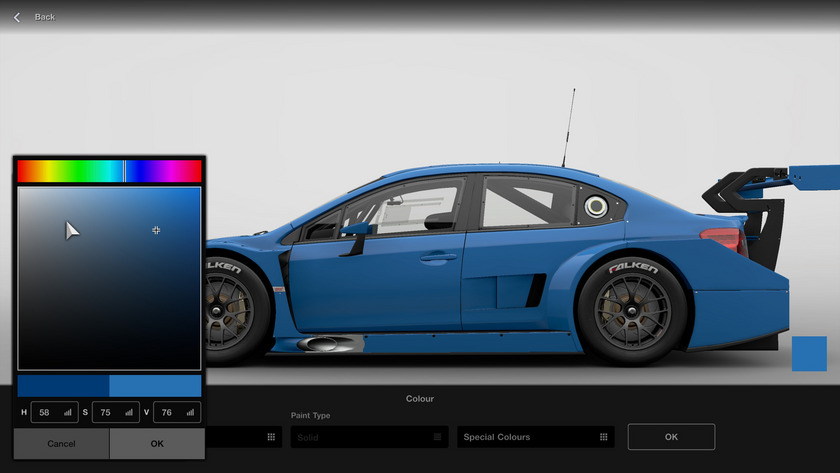Open the Paint Type Solid dropdown
The image size is (840, 473).
[x=368, y=437]
